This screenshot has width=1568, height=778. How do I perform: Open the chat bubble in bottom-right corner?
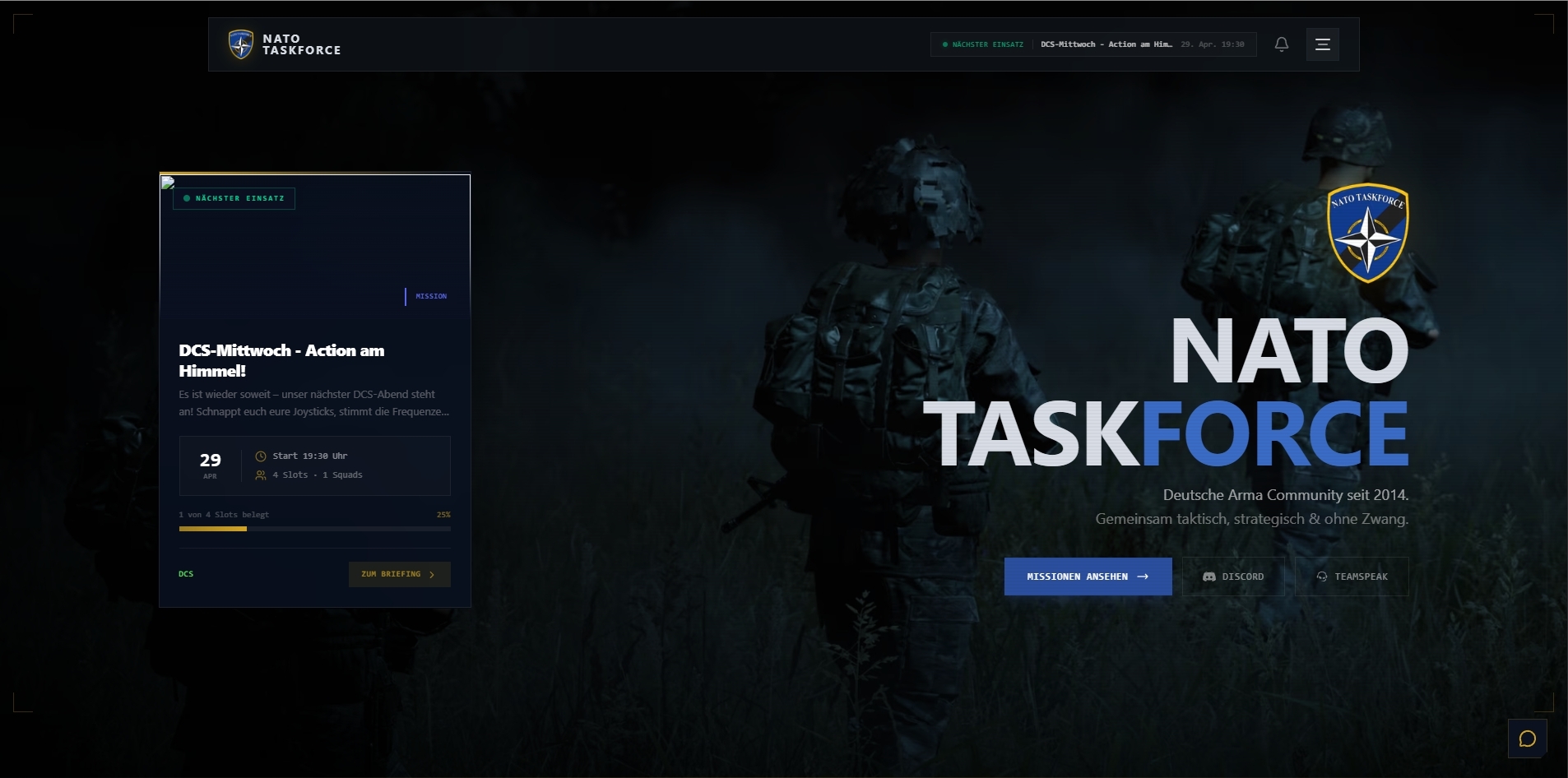coord(1528,738)
